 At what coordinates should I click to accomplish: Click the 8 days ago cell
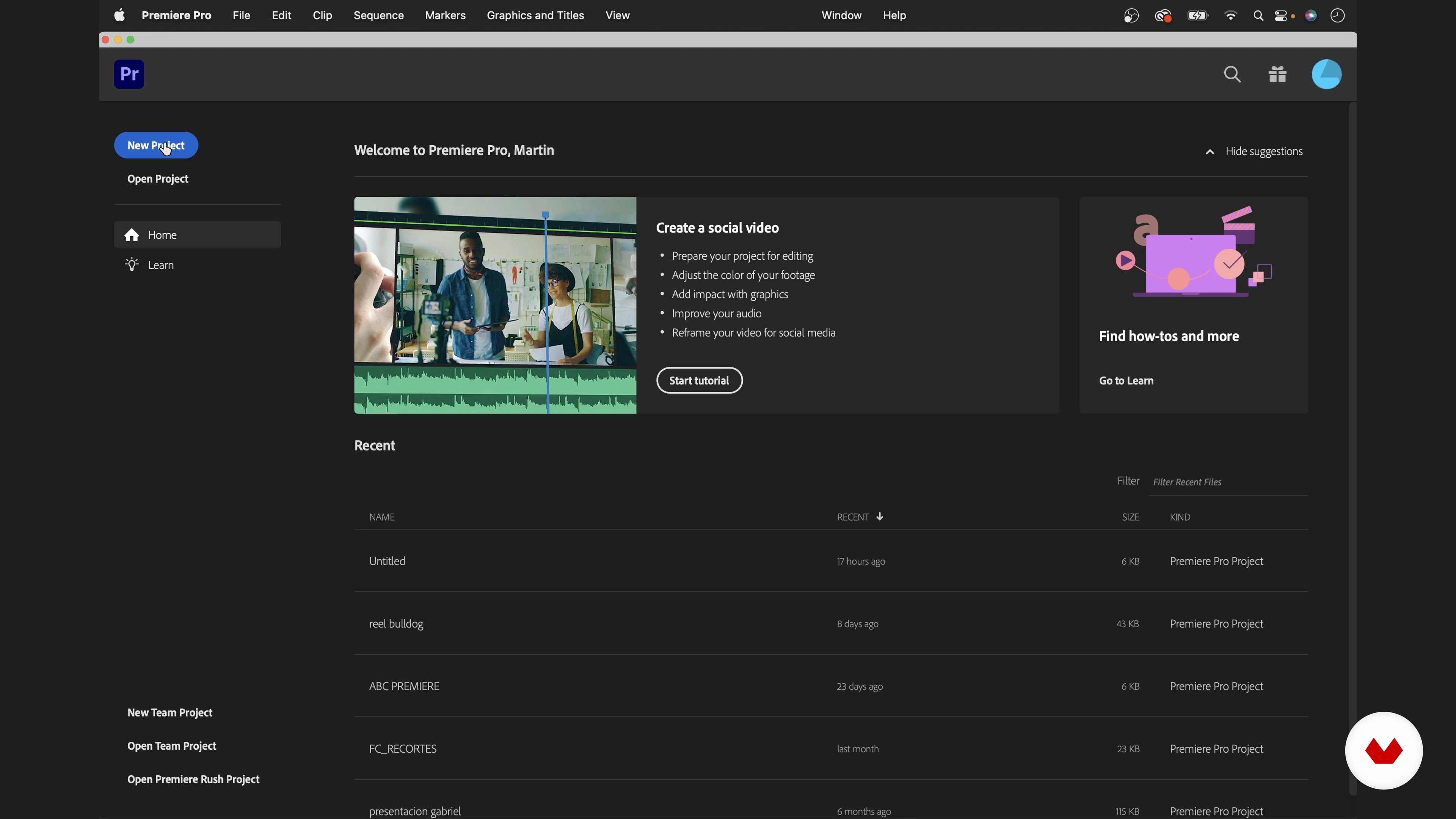(x=857, y=623)
